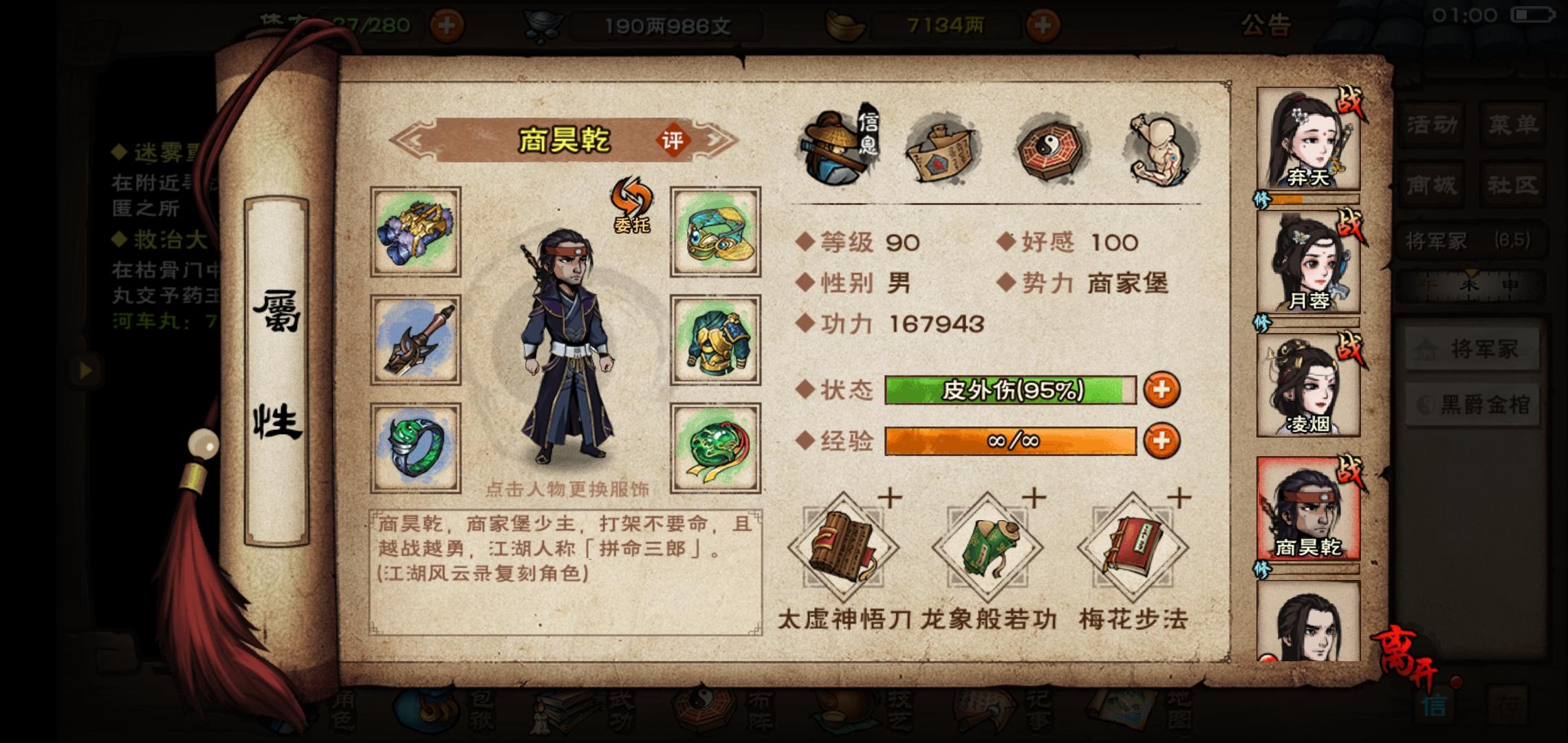The width and height of the screenshot is (1568, 743).
Task: Click the 评 review button
Action: (672, 141)
